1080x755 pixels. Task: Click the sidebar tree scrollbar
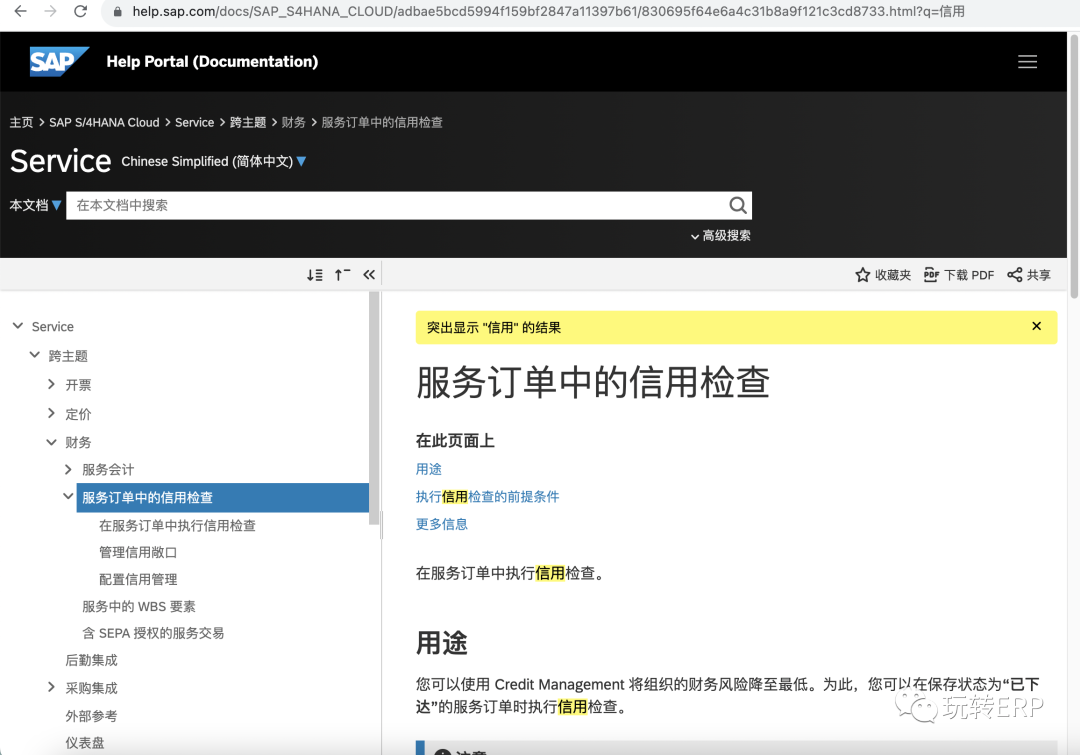[x=374, y=408]
